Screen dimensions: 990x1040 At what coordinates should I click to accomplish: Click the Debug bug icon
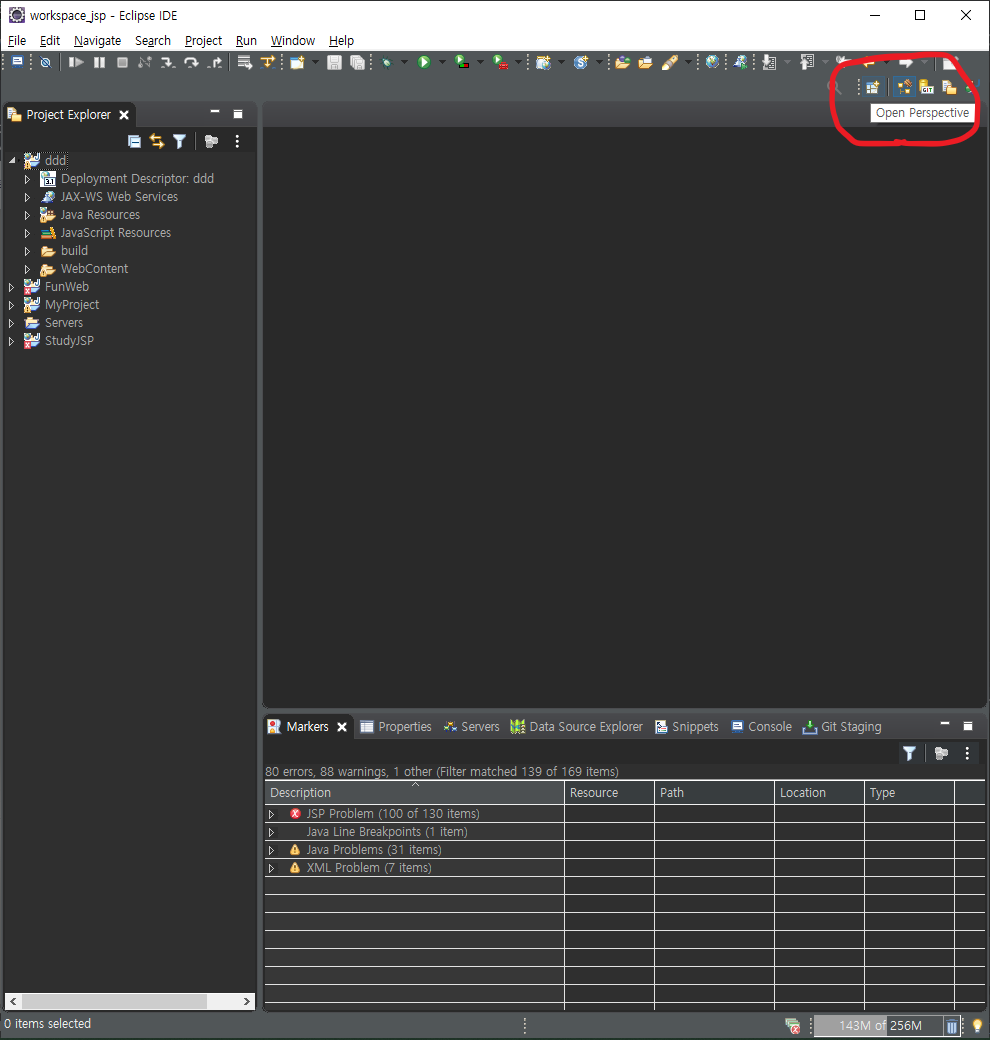click(x=387, y=62)
